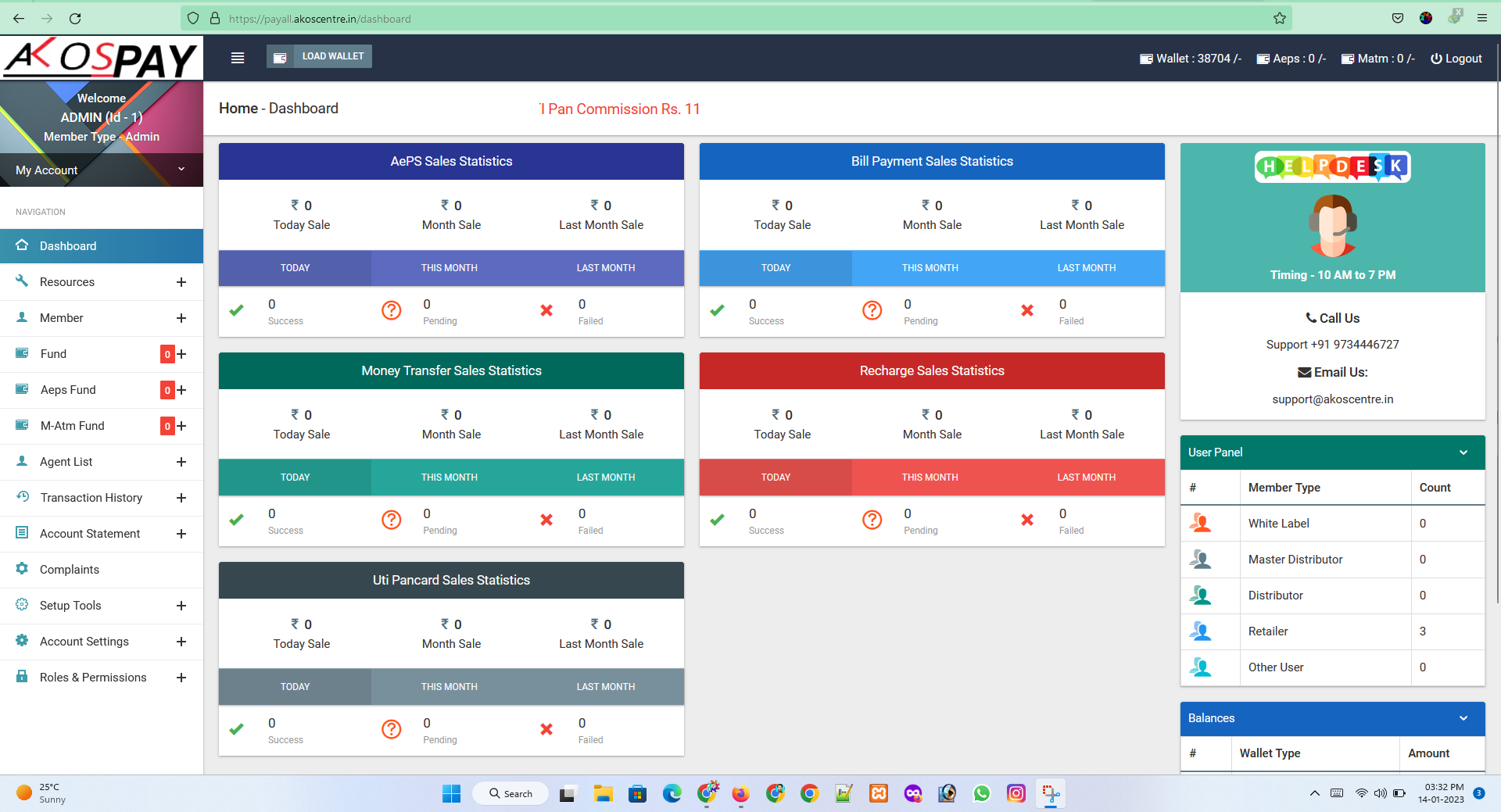This screenshot has height=812, width=1501.
Task: Expand the Resources menu with plus icon
Action: 181,282
